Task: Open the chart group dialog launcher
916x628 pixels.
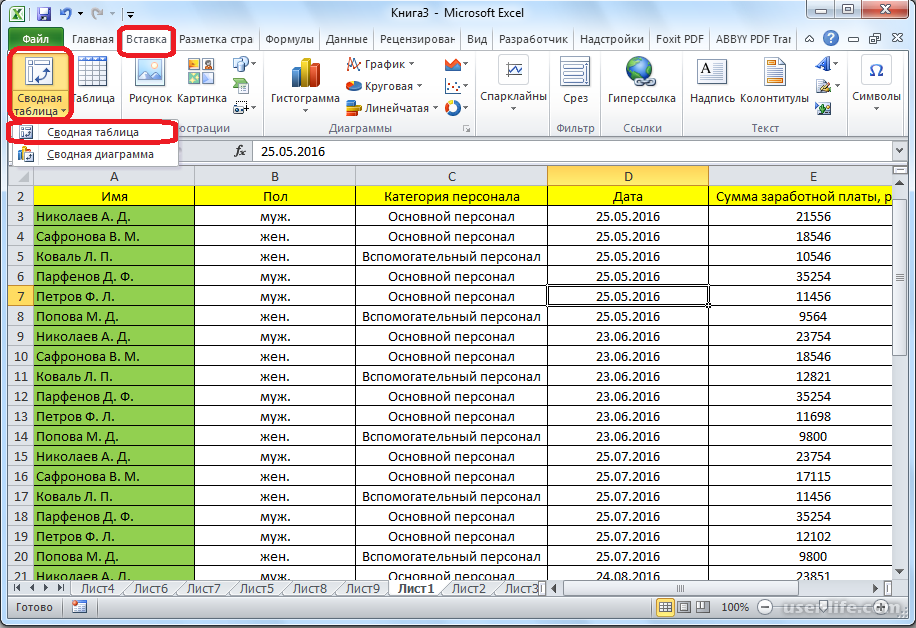Action: pos(467,129)
